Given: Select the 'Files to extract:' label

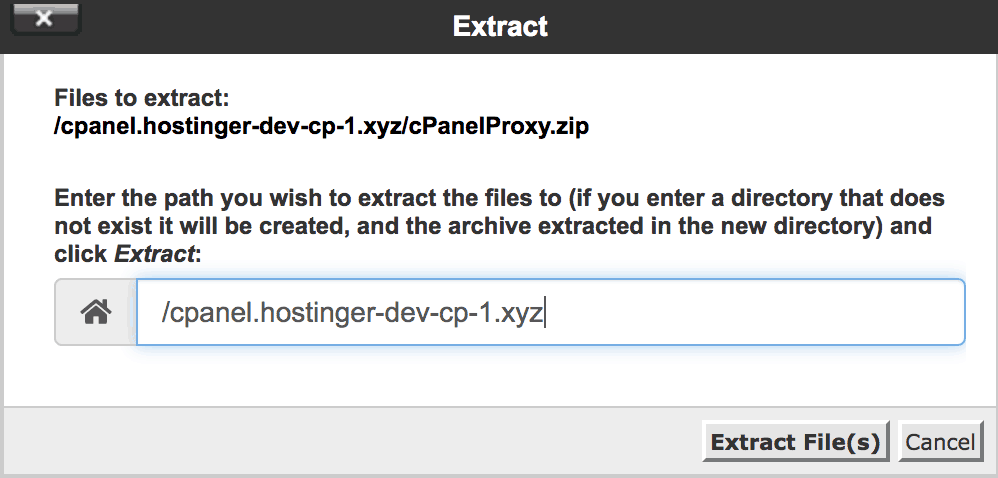Looking at the screenshot, I should 142,99.
